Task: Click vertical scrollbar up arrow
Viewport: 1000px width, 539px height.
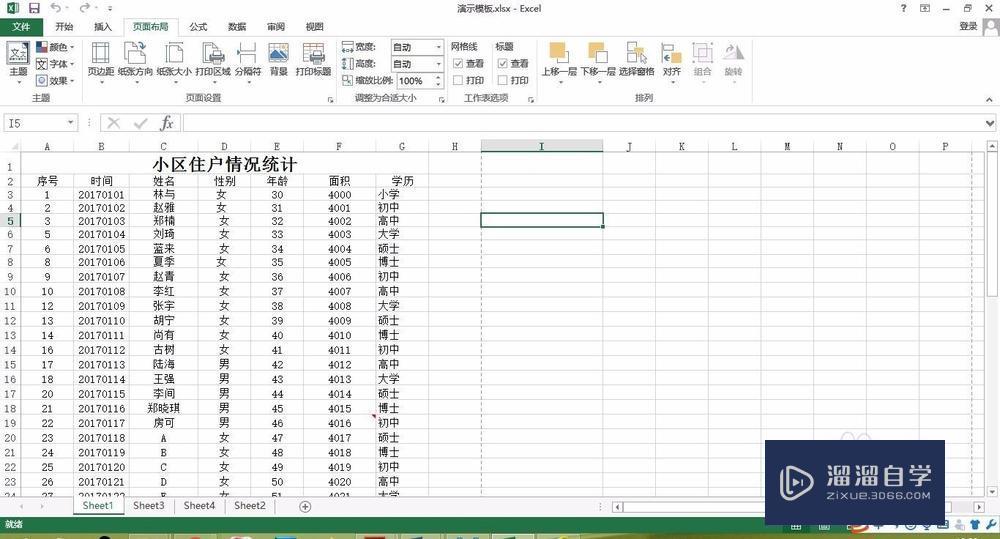Action: click(992, 146)
